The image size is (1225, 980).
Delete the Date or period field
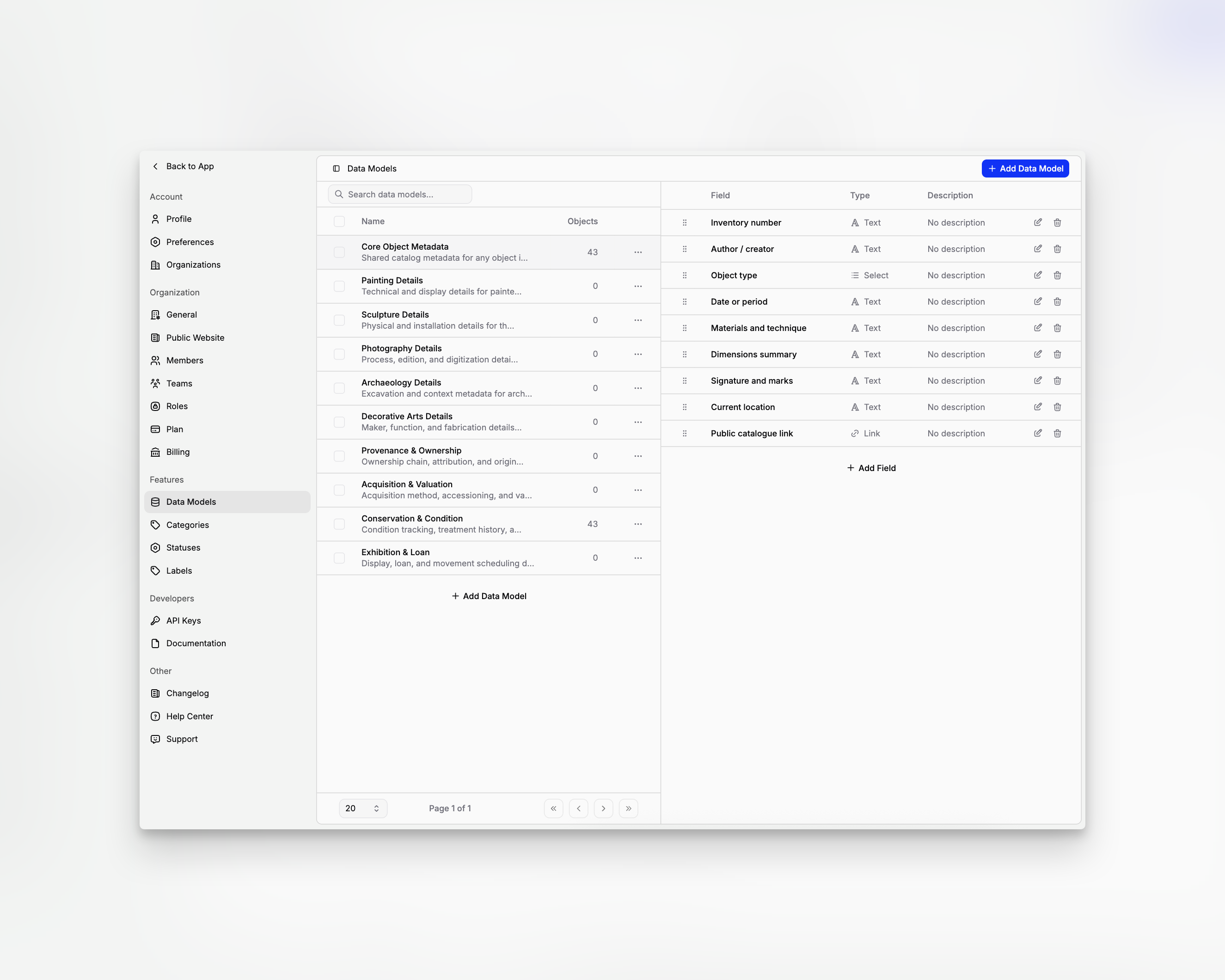1057,301
